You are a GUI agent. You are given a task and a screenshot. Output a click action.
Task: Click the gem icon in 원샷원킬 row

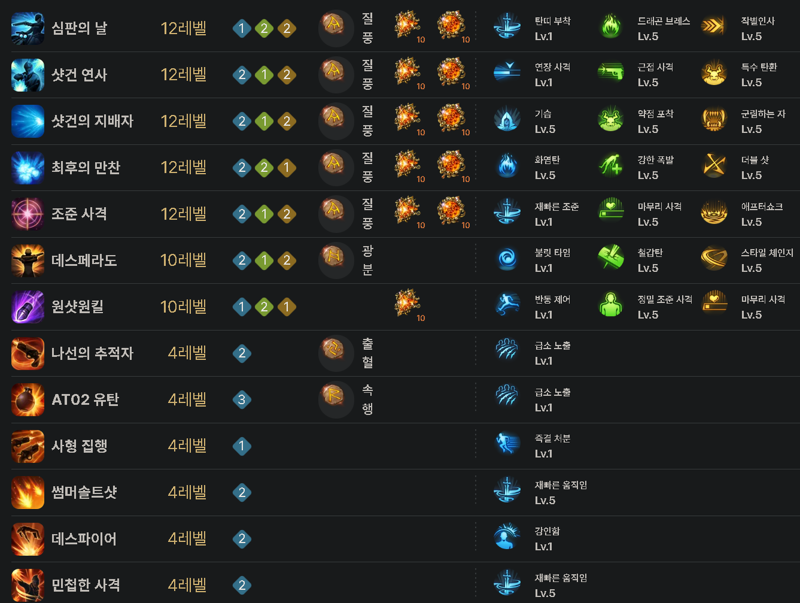408,303
